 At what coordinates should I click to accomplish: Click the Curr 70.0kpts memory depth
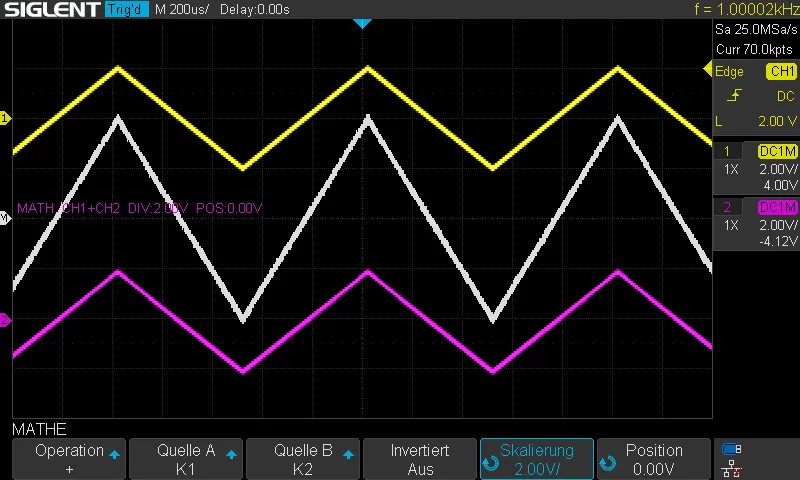pyautogui.click(x=754, y=49)
